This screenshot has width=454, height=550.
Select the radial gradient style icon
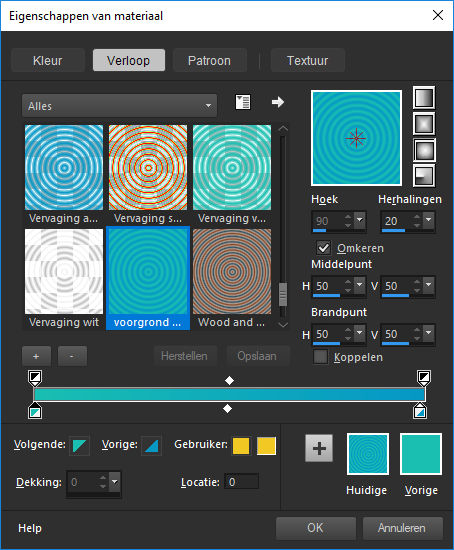tap(424, 175)
